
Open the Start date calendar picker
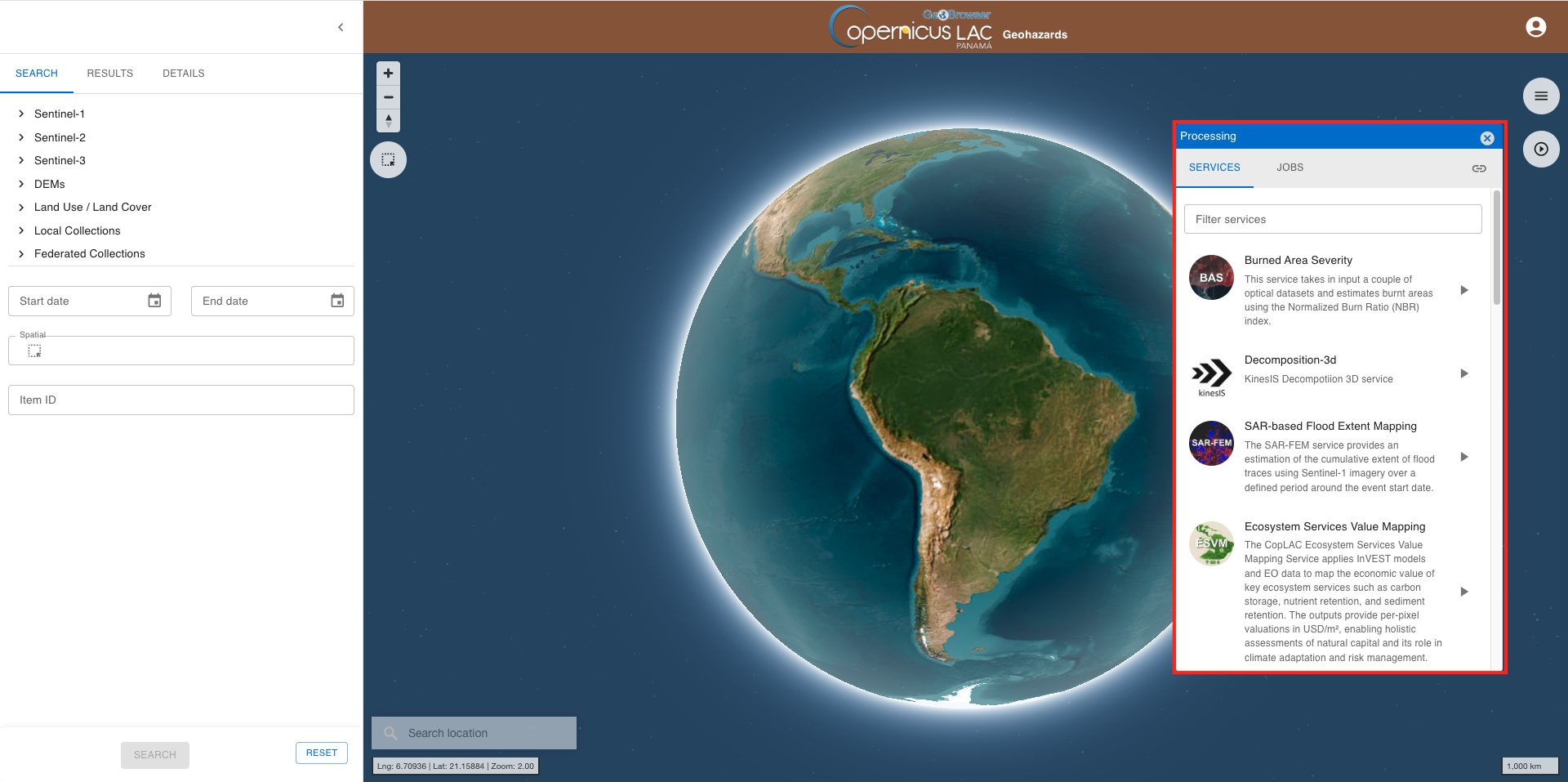click(154, 302)
